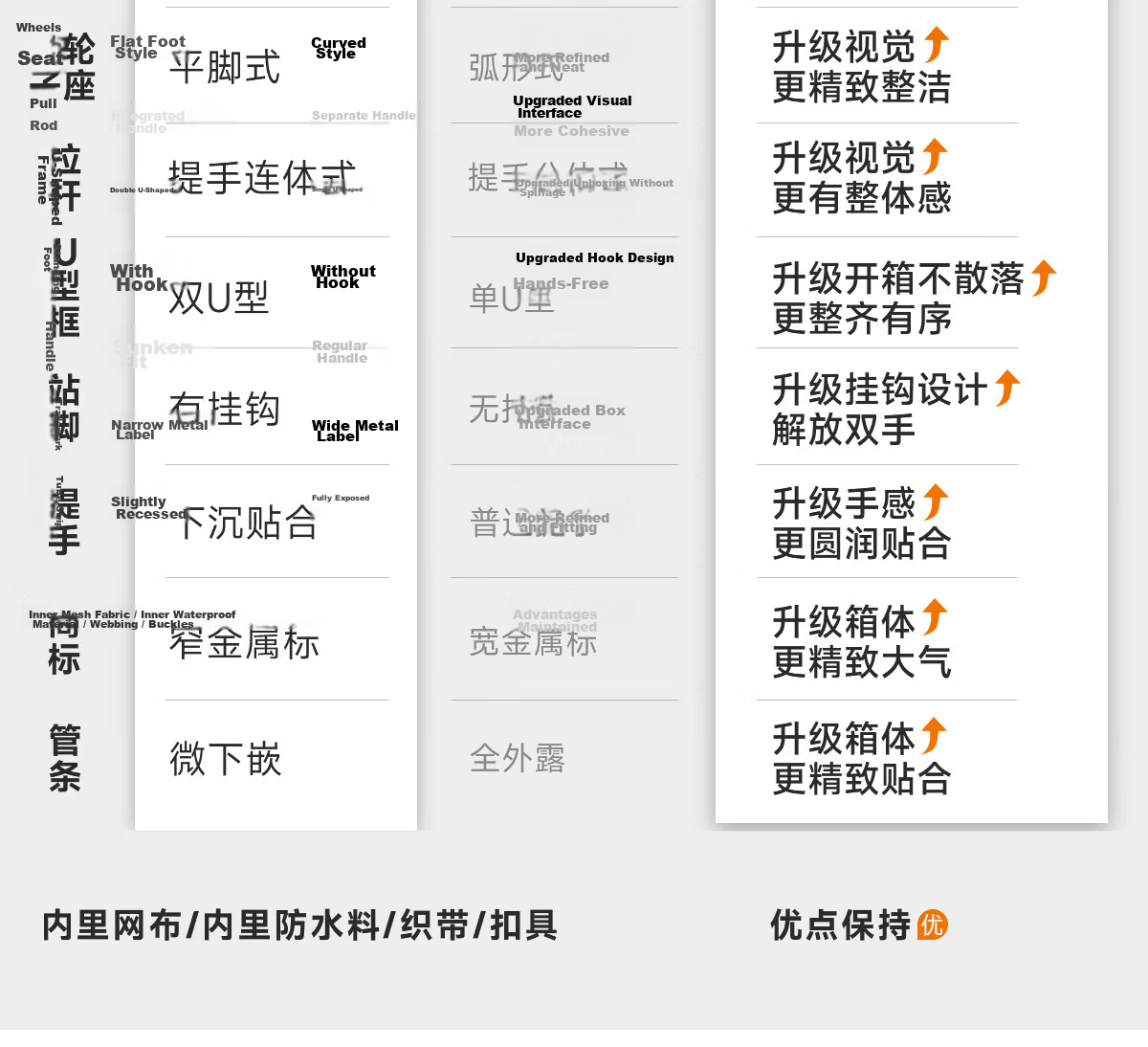This screenshot has width=1148, height=1047.
Task: Click the orange arrow after 升级挂钩设计
Action: [x=1007, y=389]
